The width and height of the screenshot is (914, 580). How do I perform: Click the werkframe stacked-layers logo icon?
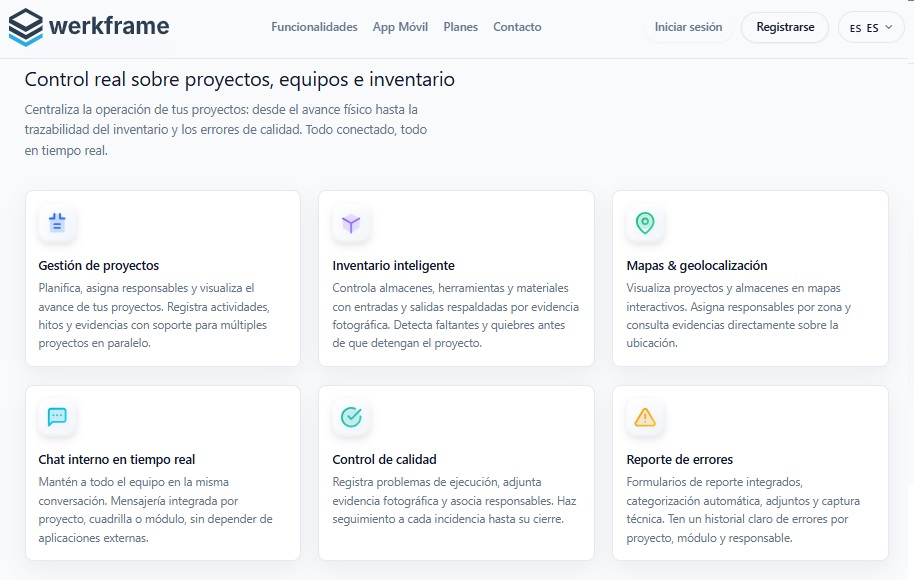(25, 27)
